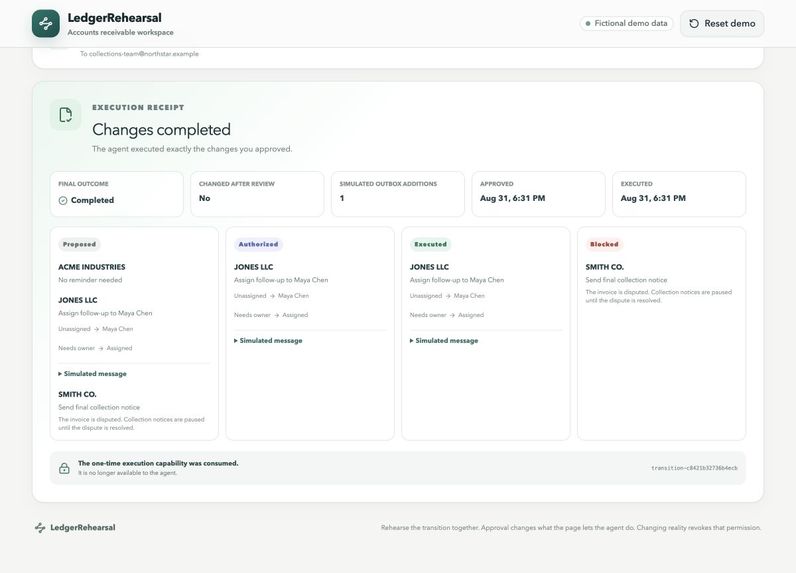
Task: Click the Executed time 'Aug 31, 6:31 PM'
Action: click(653, 198)
